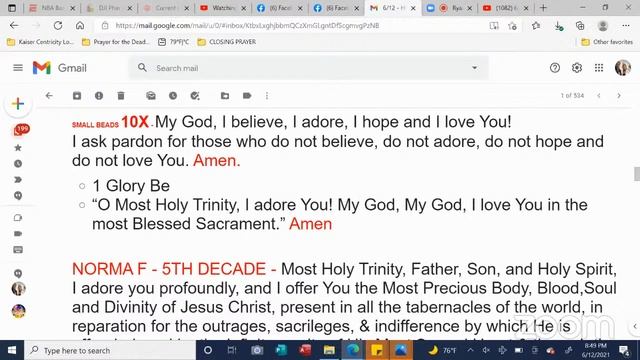Report this email as spam

[99, 96]
